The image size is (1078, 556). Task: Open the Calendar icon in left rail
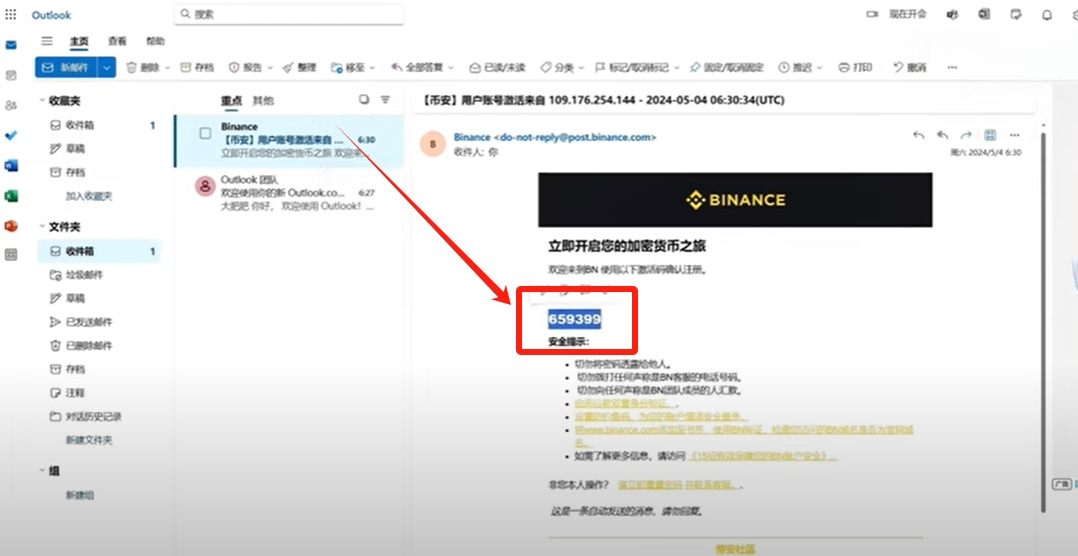pyautogui.click(x=11, y=75)
